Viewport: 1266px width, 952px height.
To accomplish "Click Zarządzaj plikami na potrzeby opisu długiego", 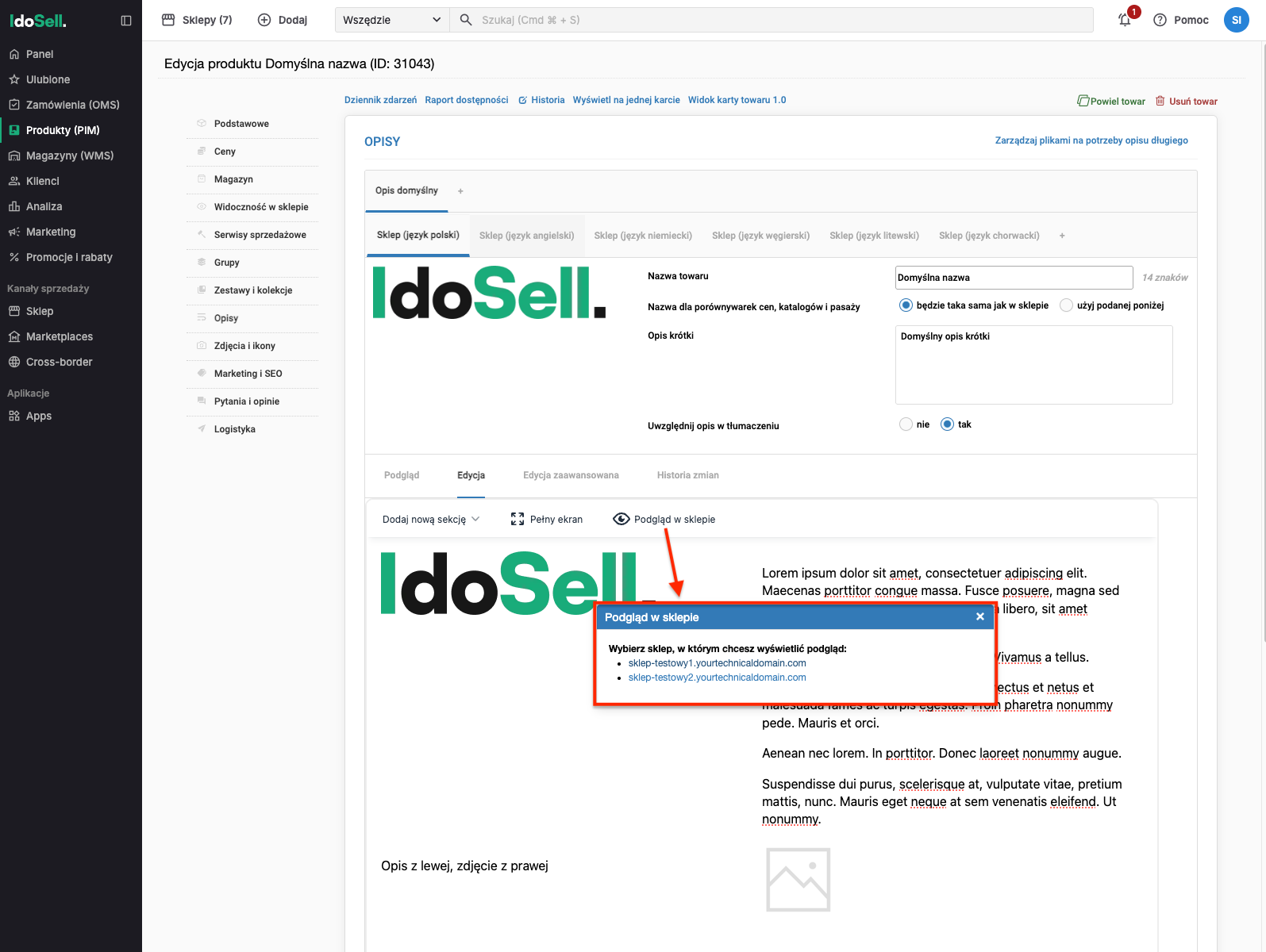I will pyautogui.click(x=1091, y=140).
